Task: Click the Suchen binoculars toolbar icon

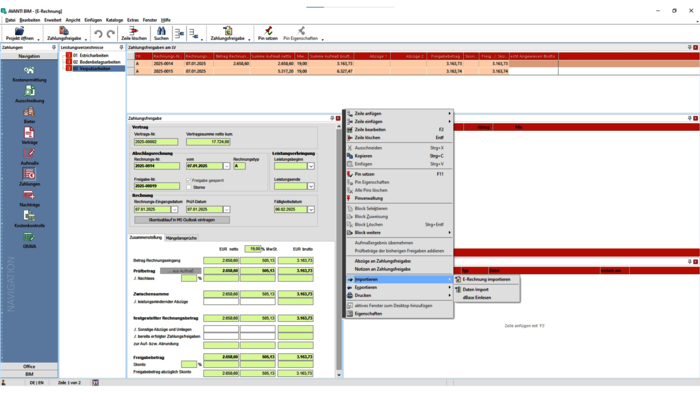Action: [161, 31]
